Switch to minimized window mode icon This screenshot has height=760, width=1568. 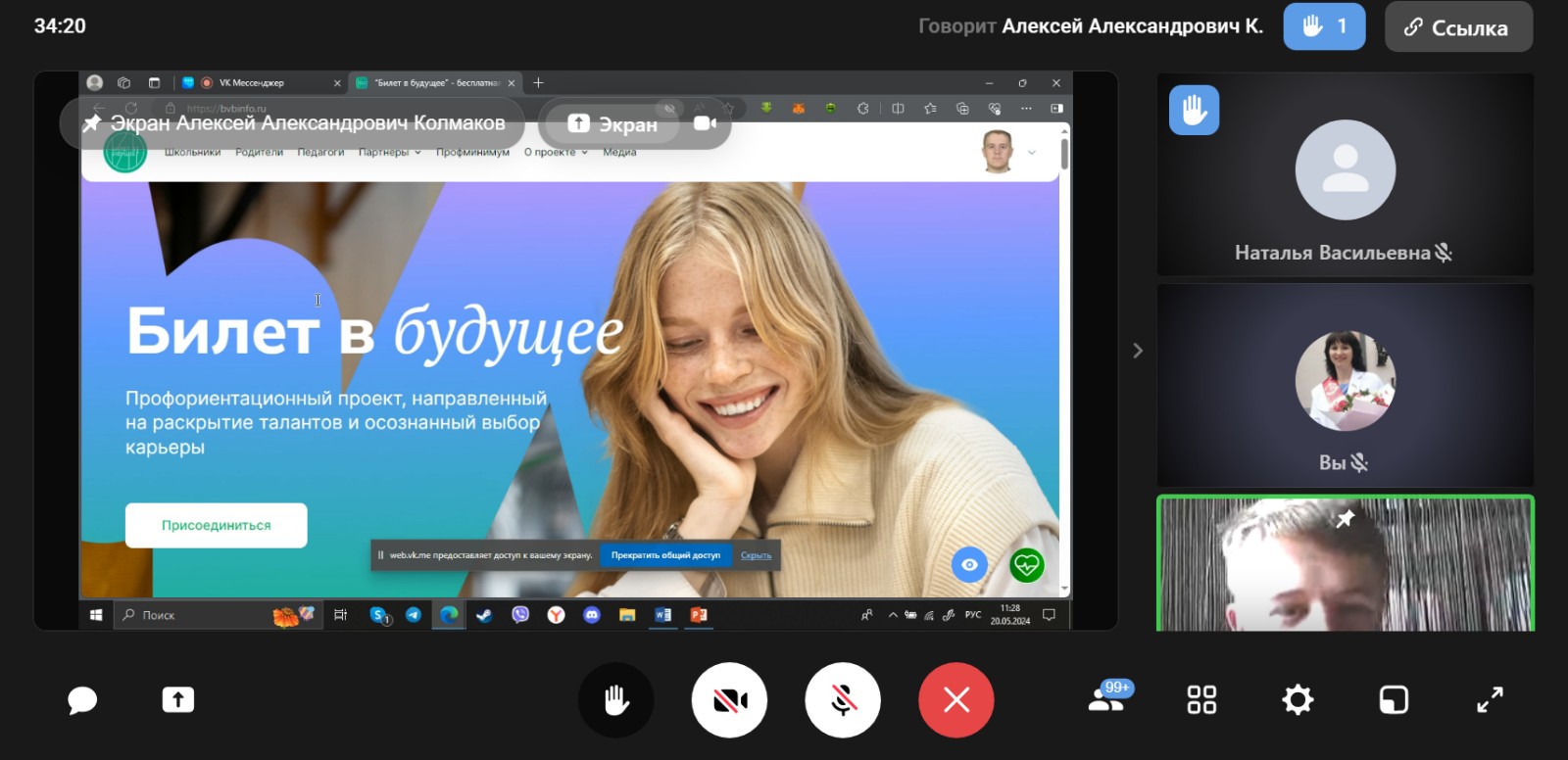pyautogui.click(x=1394, y=699)
